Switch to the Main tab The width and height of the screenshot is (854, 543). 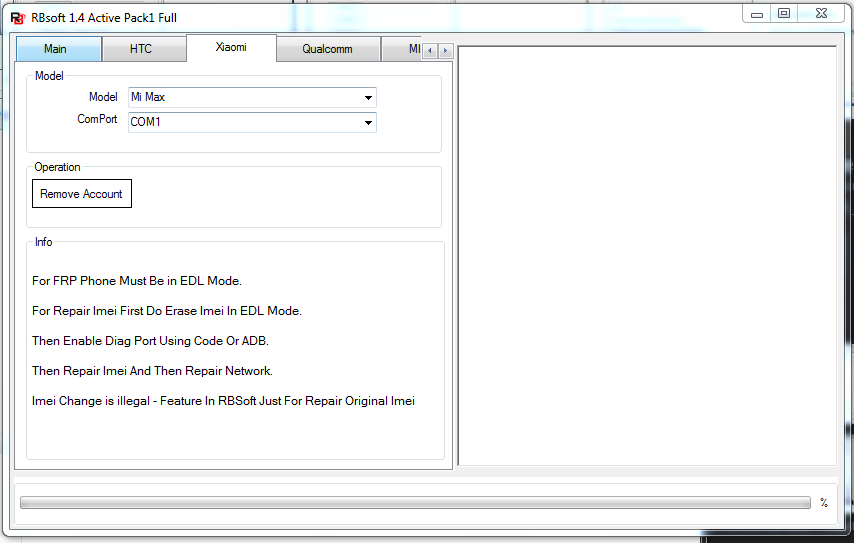59,49
